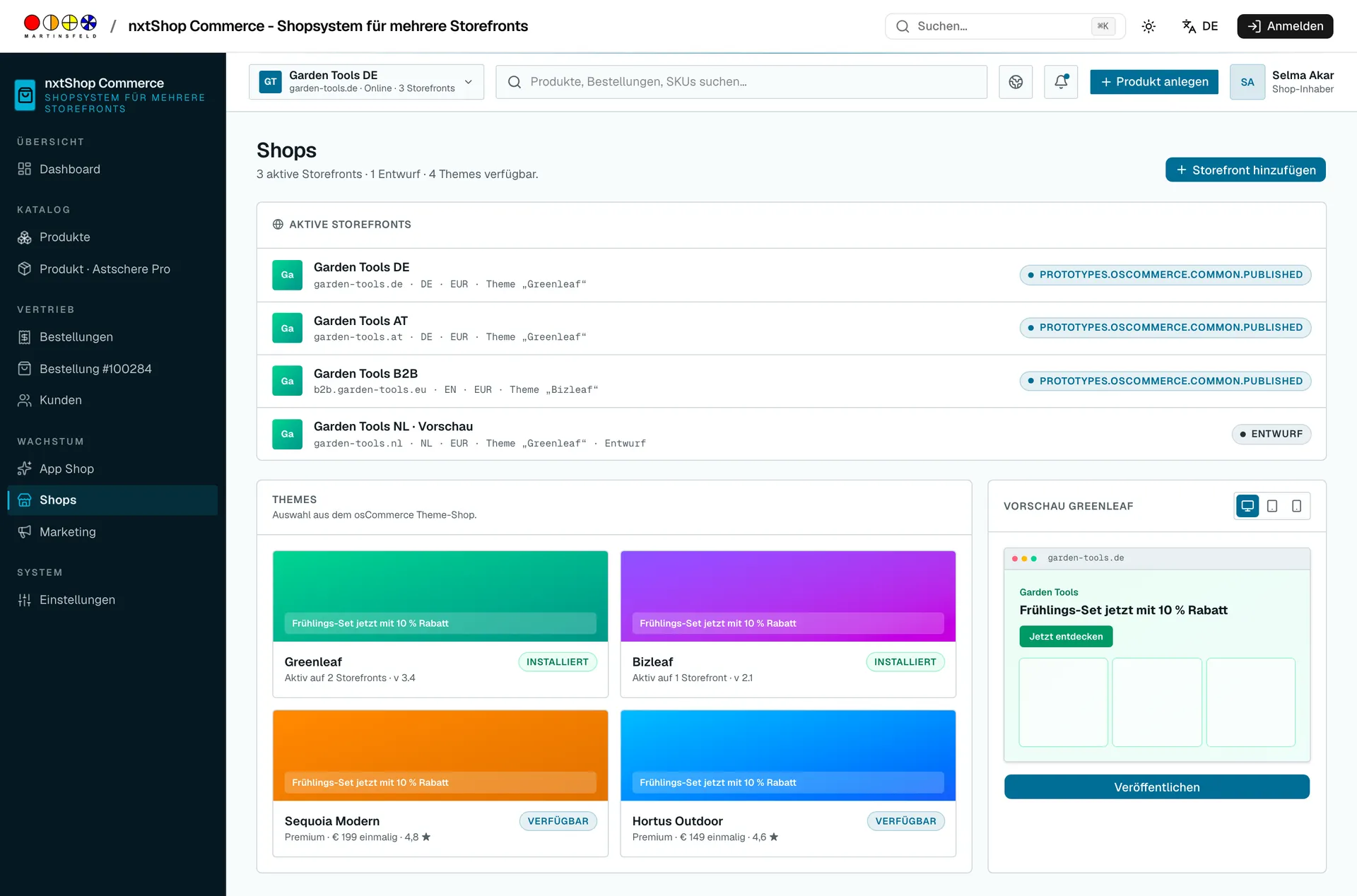Focus the Produkte, Bestellungen, SKUs search field
This screenshot has height=896, width=1357.
[741, 82]
